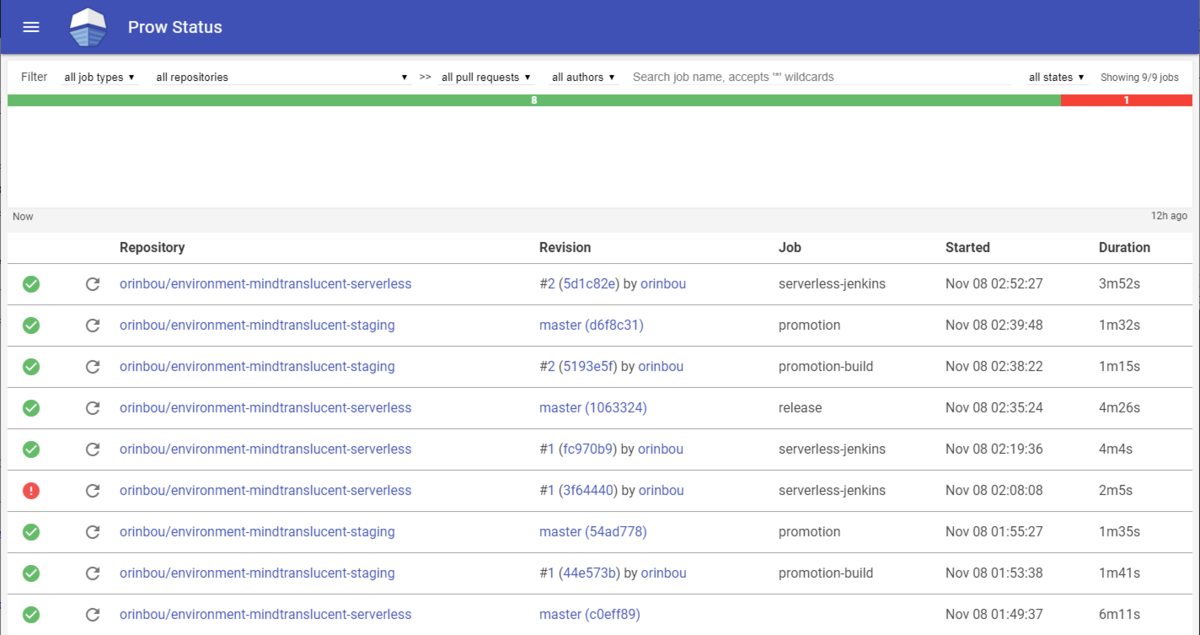Screen dimensions: 1200x635
Task: Open commit d6f8c31 link
Action: [x=615, y=325]
